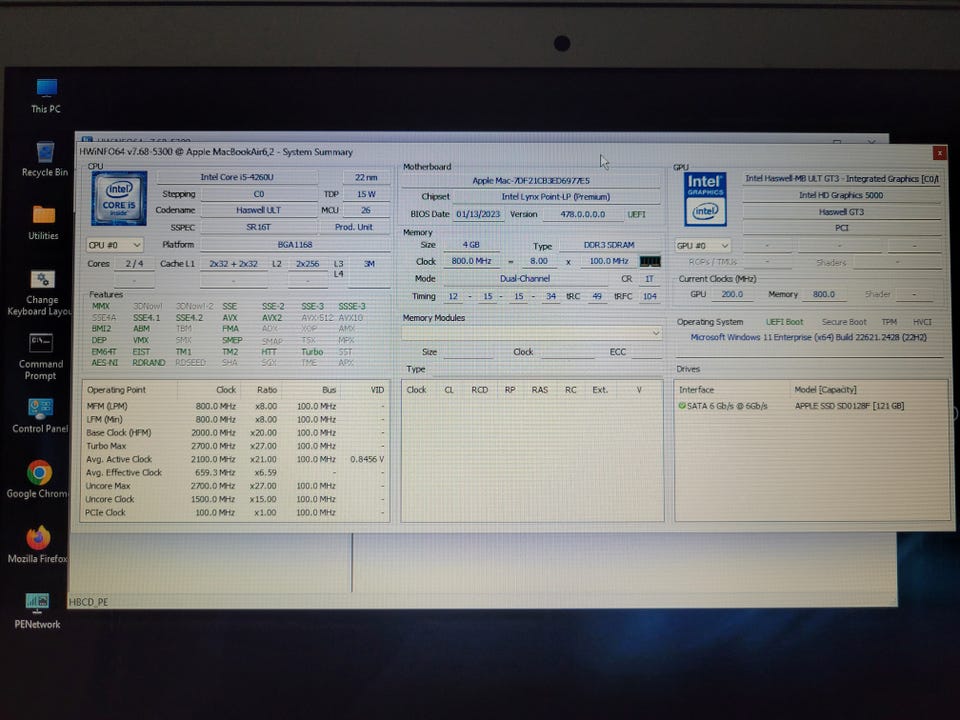Image resolution: width=960 pixels, height=720 pixels.
Task: Click BIOS version 478.0.0.0.0
Action: pos(583,214)
